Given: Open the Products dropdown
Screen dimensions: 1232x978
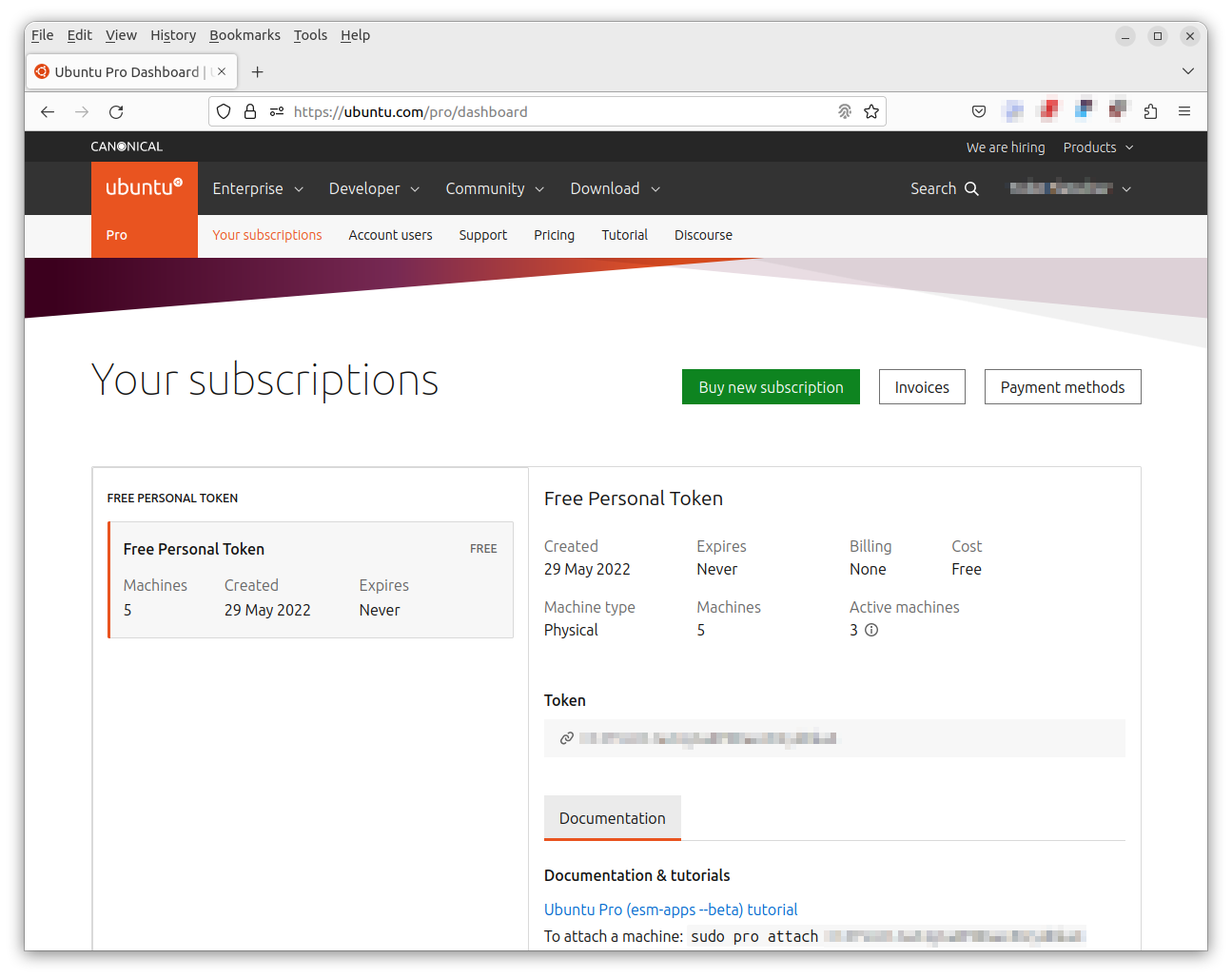Looking at the screenshot, I should point(1099,147).
